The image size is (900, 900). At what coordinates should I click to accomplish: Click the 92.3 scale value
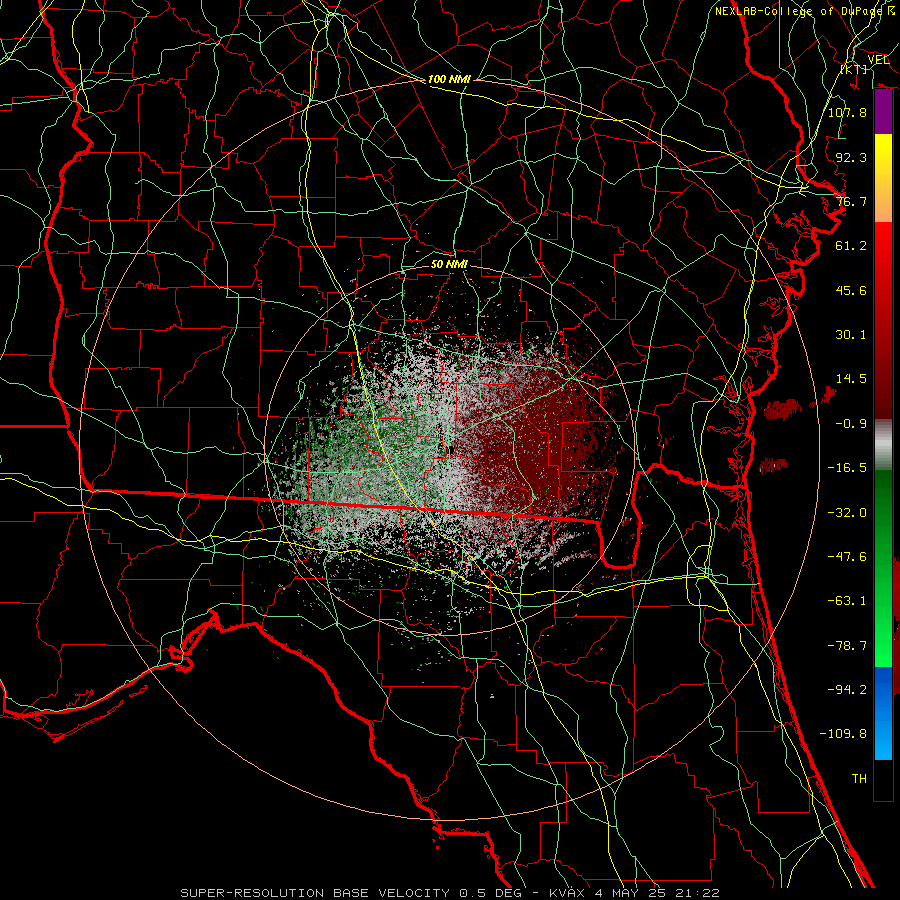(851, 157)
